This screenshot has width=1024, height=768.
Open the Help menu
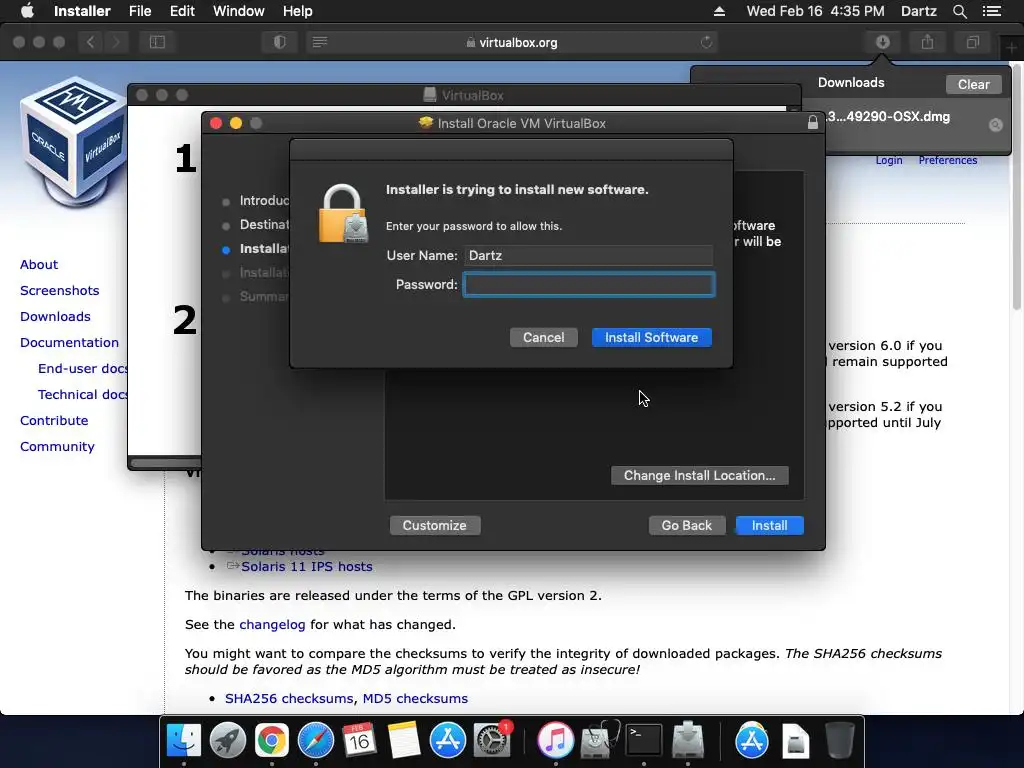click(297, 11)
